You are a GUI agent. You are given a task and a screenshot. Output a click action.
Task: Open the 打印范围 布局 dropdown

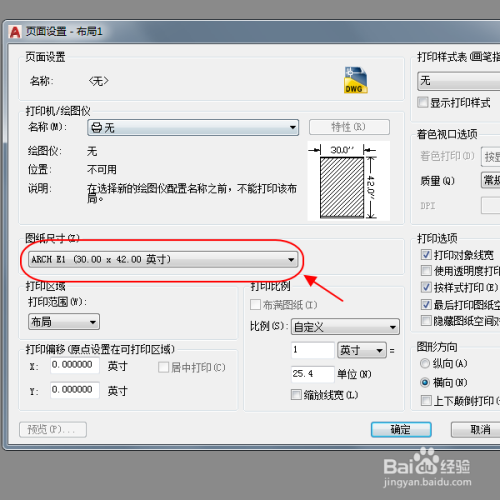click(64, 322)
